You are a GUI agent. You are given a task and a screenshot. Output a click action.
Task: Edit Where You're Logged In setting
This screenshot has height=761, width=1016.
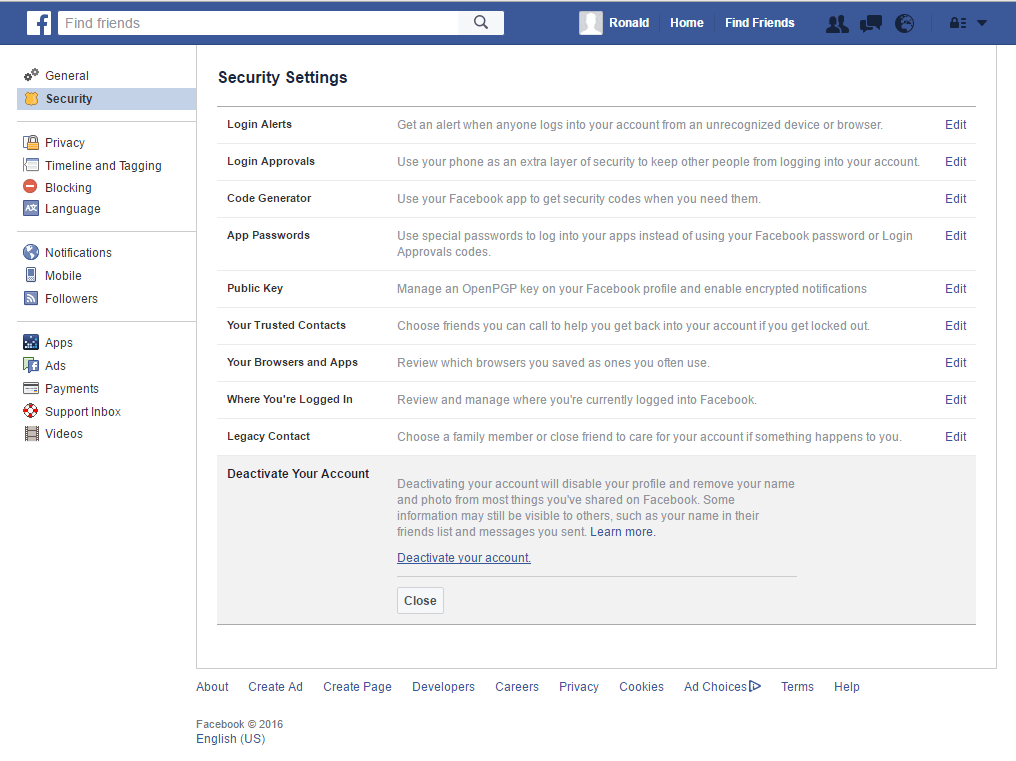(955, 399)
